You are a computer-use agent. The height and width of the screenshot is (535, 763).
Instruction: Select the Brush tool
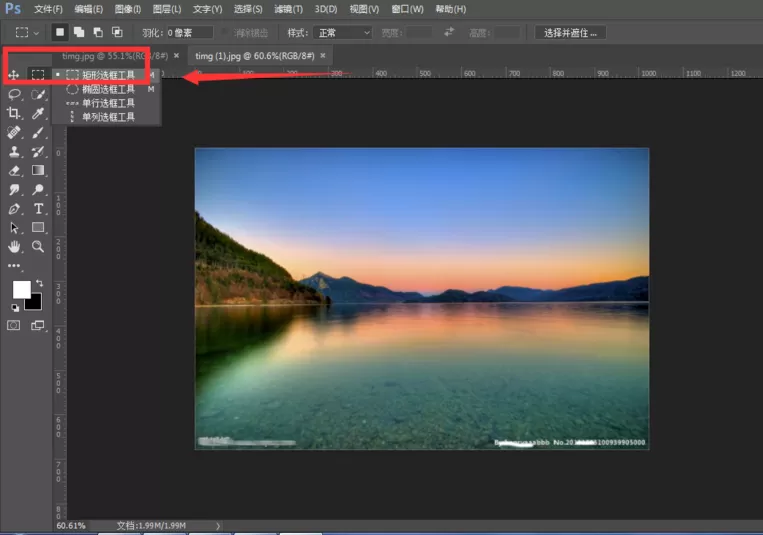tap(38, 132)
